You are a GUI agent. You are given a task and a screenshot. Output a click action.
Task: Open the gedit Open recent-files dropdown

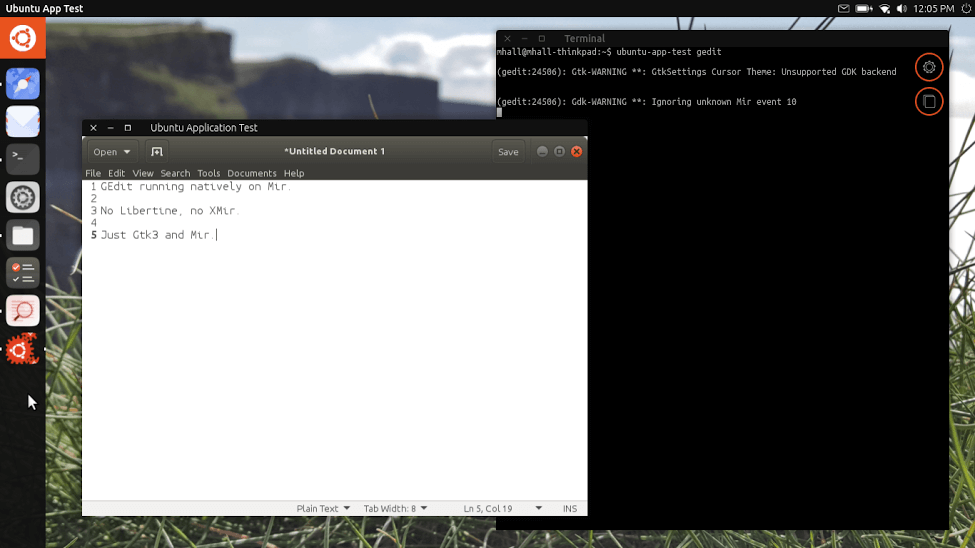click(111, 152)
